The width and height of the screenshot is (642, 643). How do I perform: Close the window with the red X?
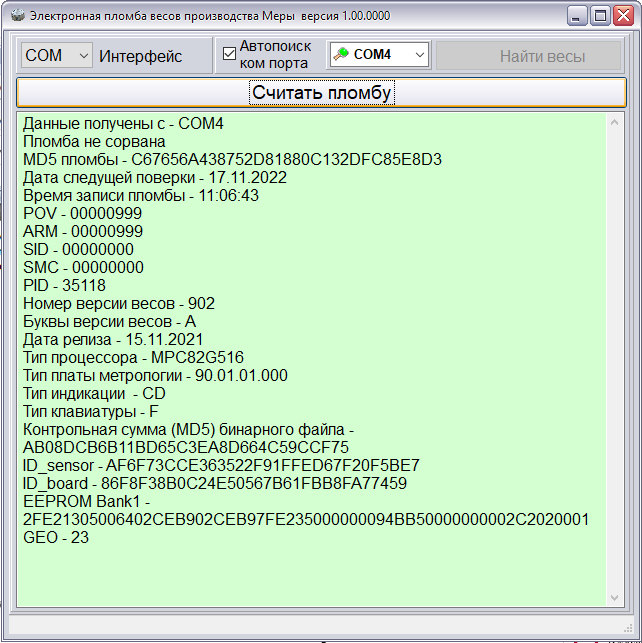point(623,16)
